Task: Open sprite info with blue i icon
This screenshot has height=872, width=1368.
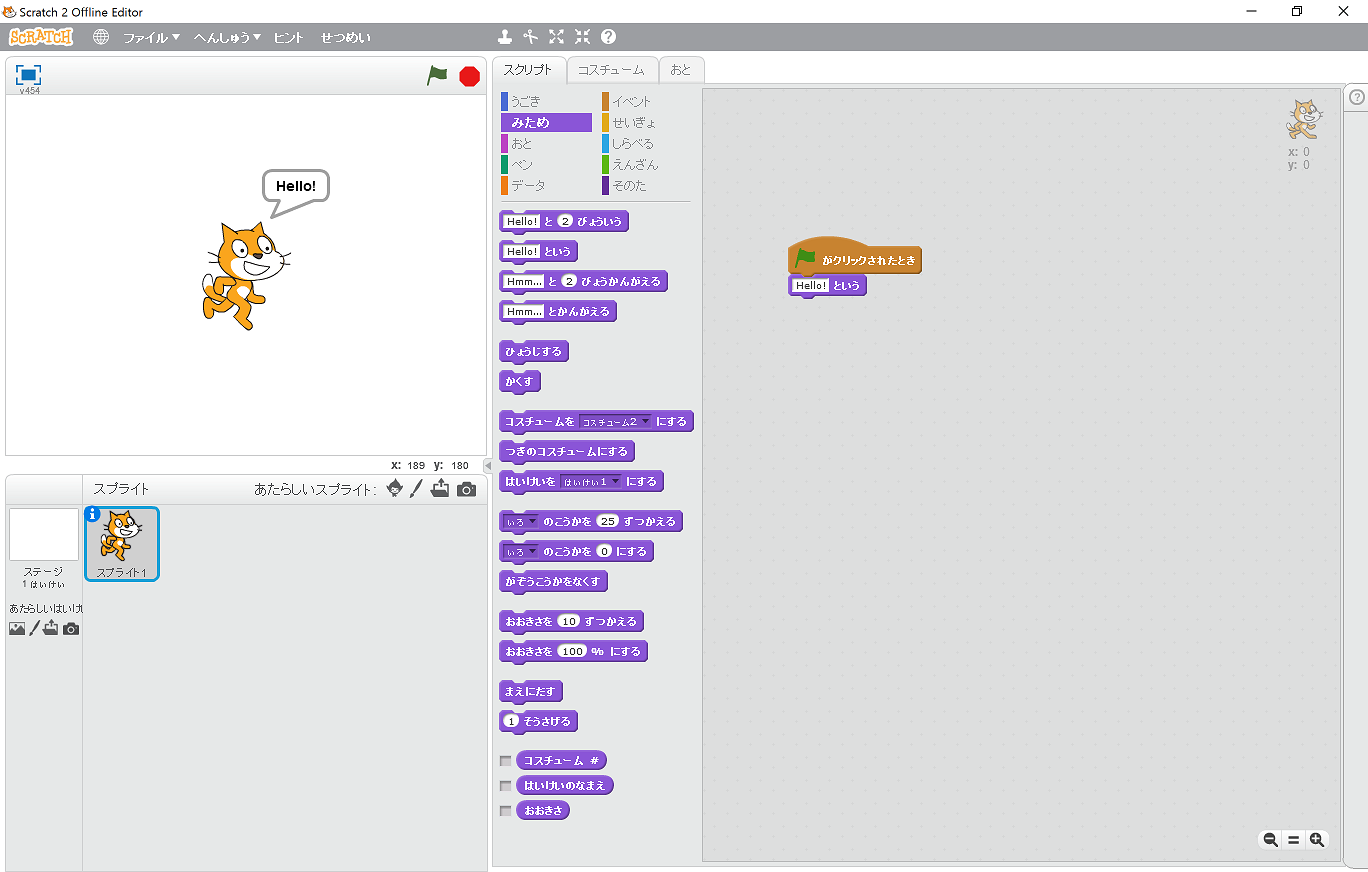Action: 93,514
